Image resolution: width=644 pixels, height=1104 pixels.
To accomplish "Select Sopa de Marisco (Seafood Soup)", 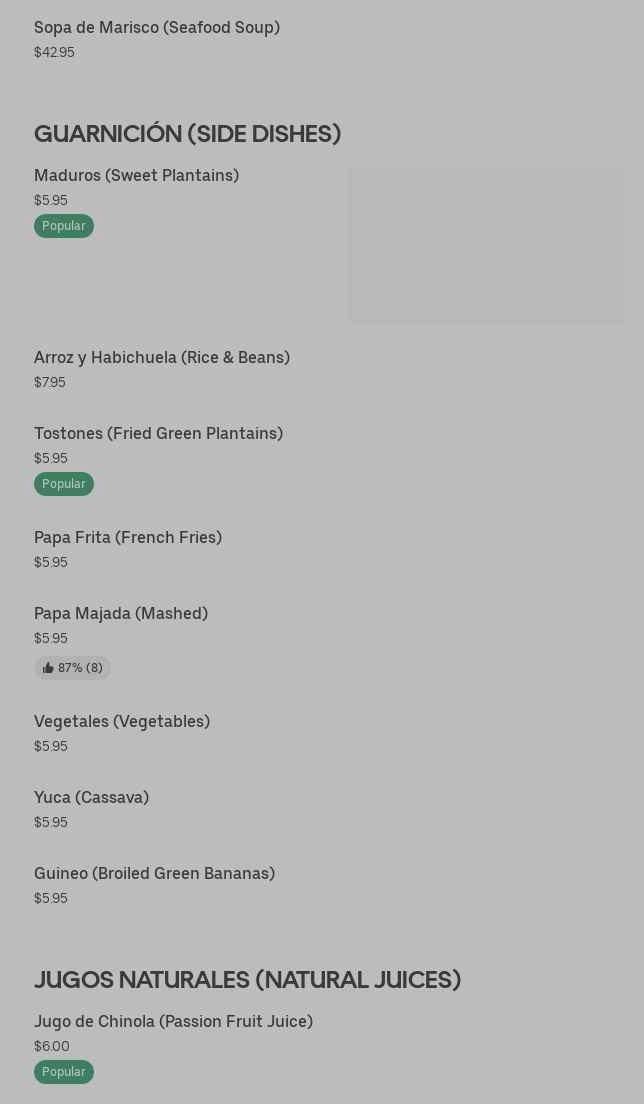I will pos(157,27).
